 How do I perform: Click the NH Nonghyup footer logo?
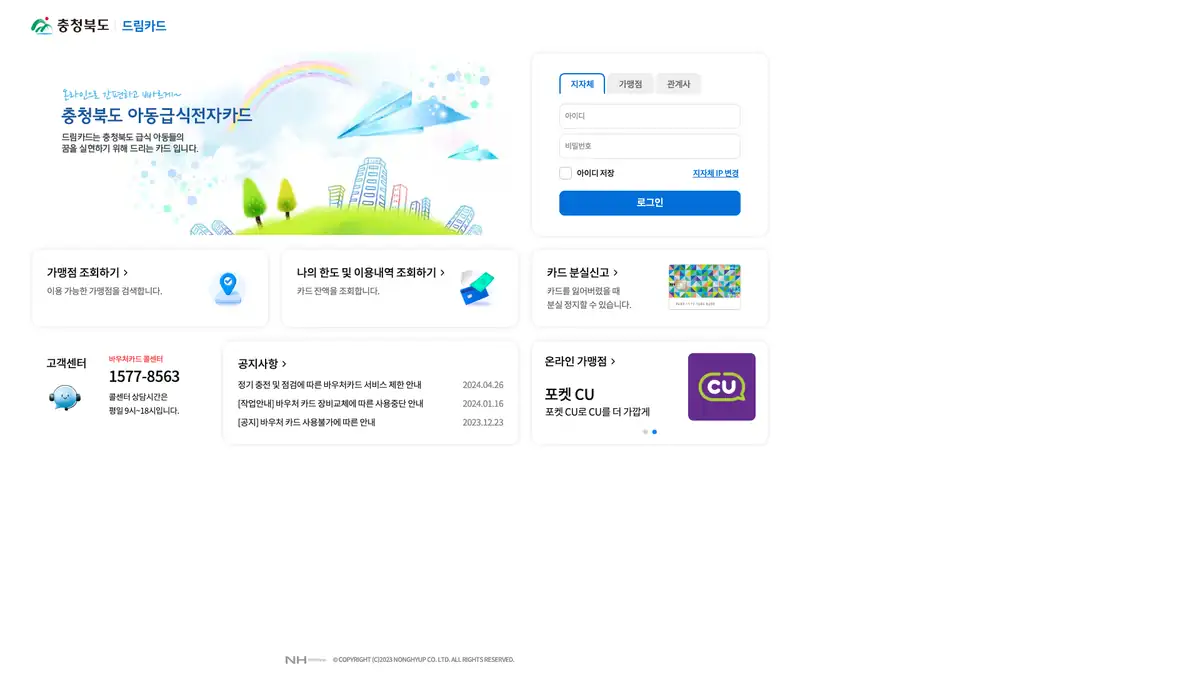point(305,660)
